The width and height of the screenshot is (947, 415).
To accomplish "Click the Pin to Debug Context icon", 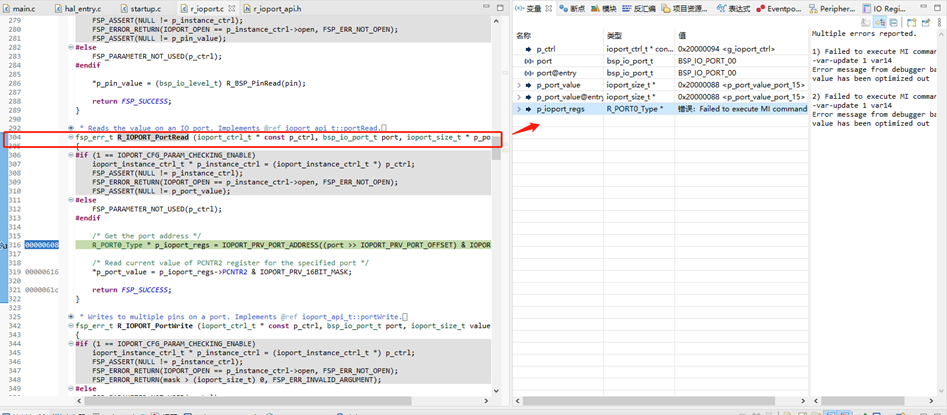I will [x=925, y=22].
